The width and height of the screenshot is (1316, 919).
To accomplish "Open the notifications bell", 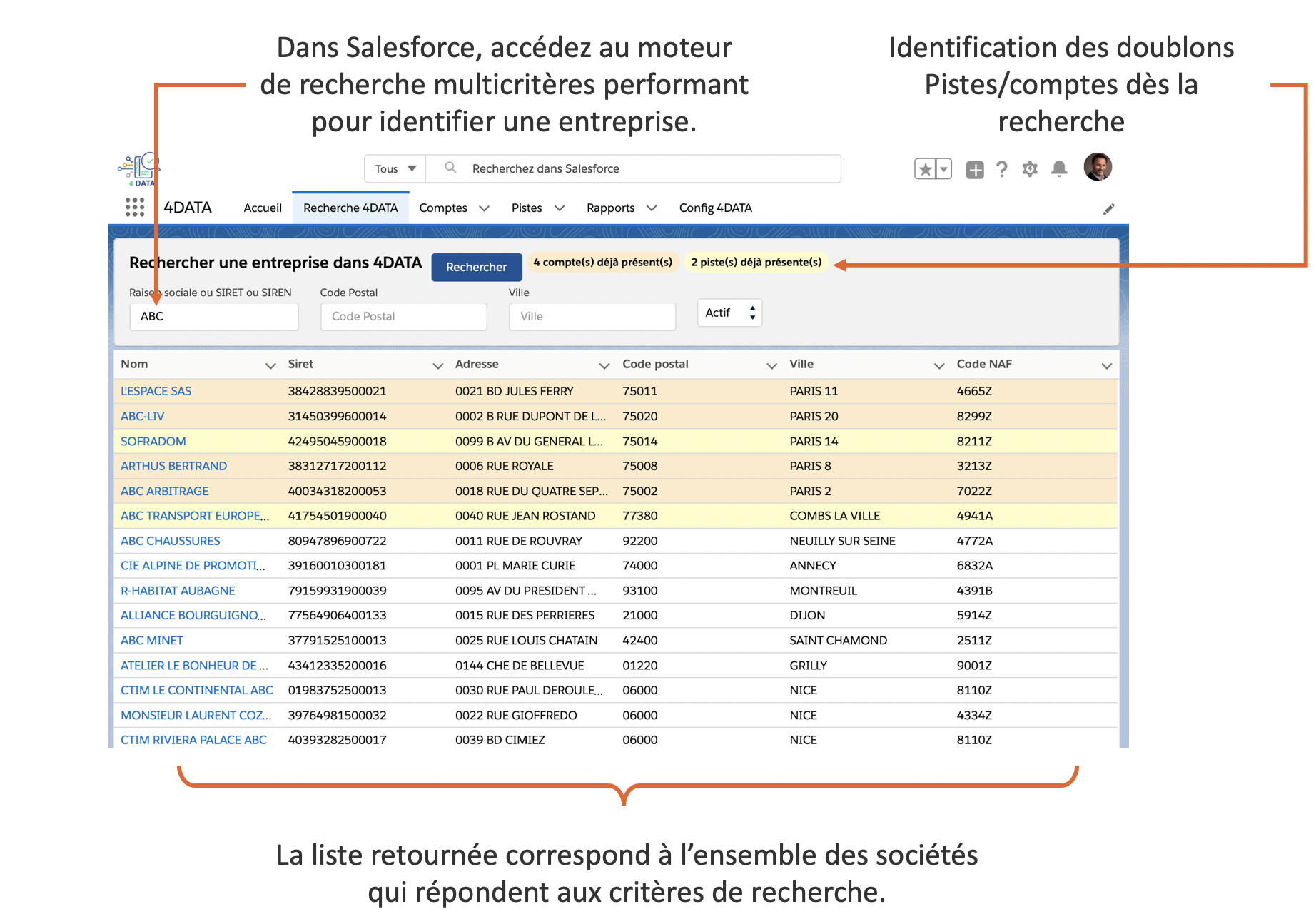I will (1059, 169).
